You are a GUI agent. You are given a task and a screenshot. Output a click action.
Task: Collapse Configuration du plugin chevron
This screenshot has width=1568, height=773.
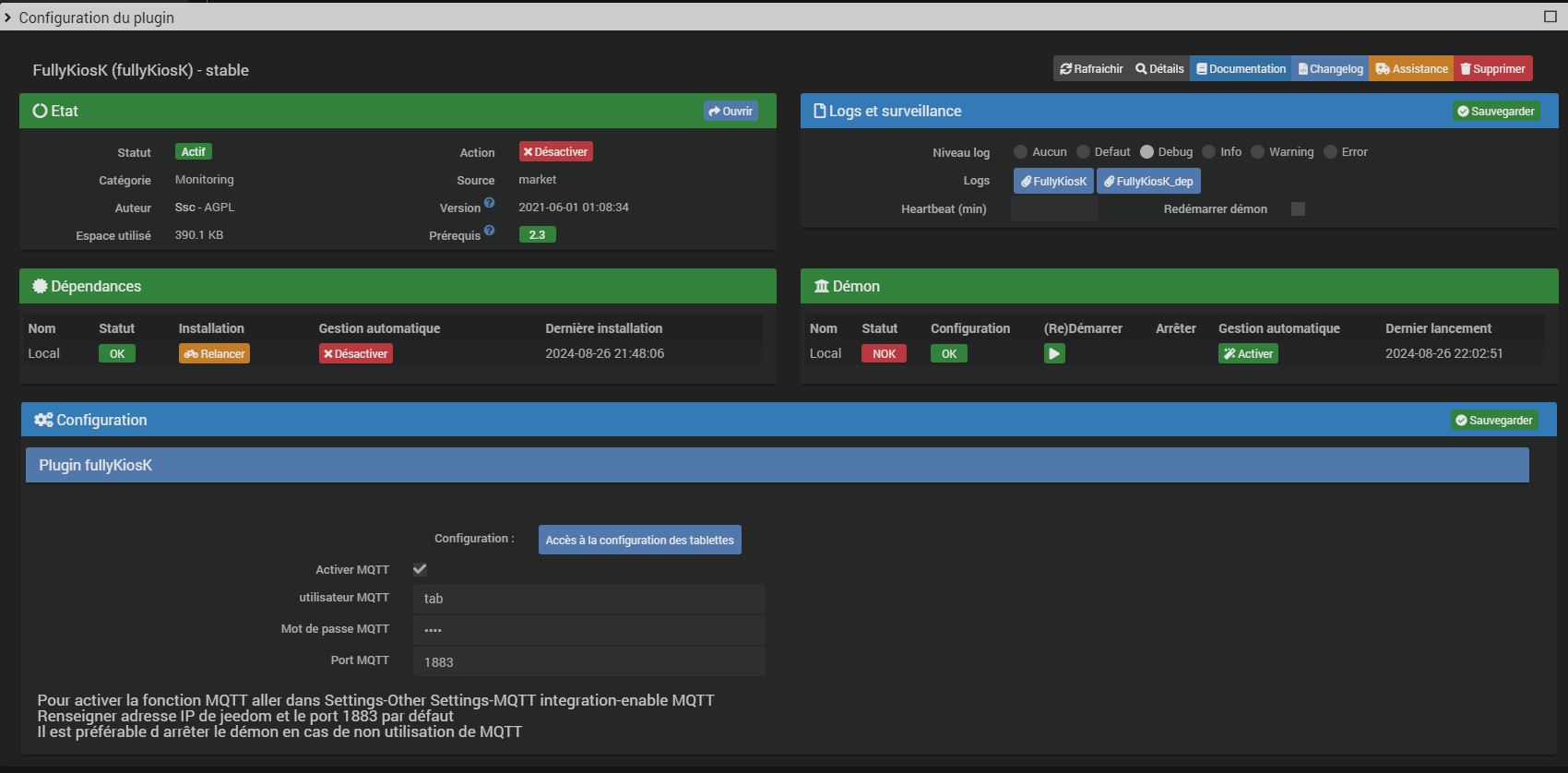pos(7,18)
